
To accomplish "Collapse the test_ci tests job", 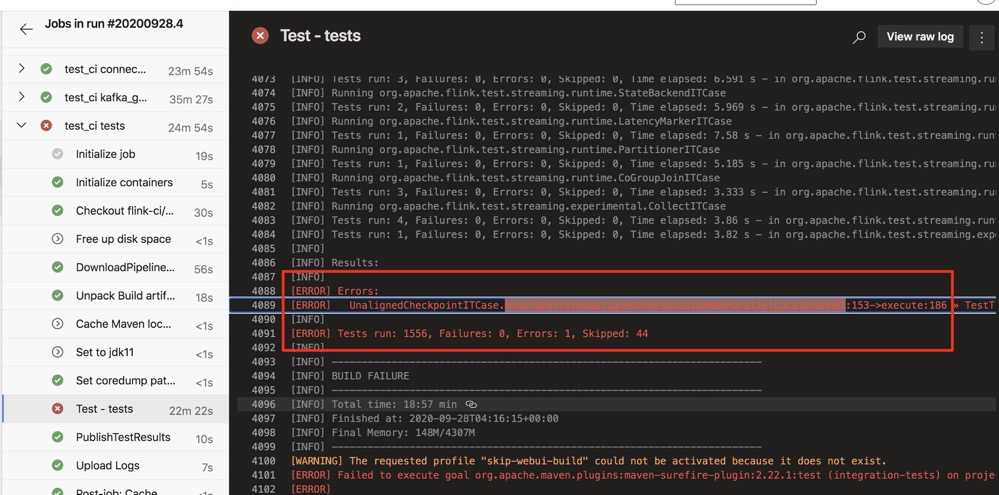I will point(22,126).
